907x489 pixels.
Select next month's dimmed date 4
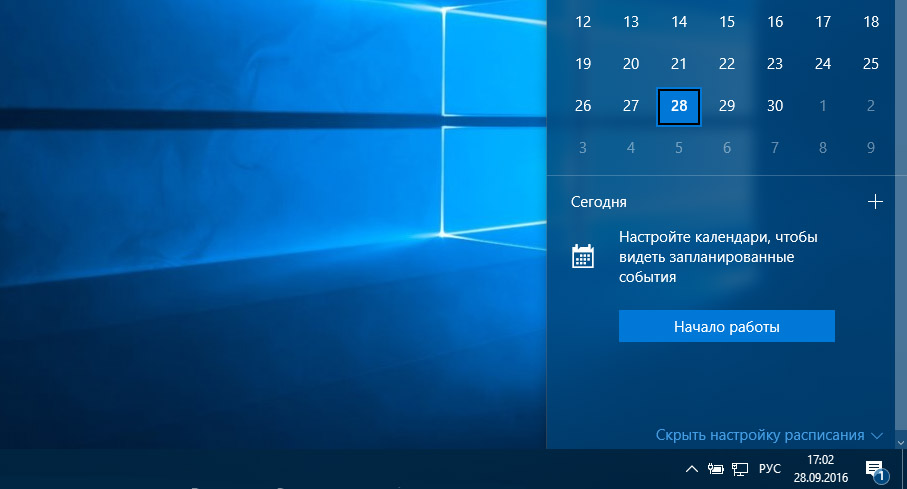(x=631, y=148)
